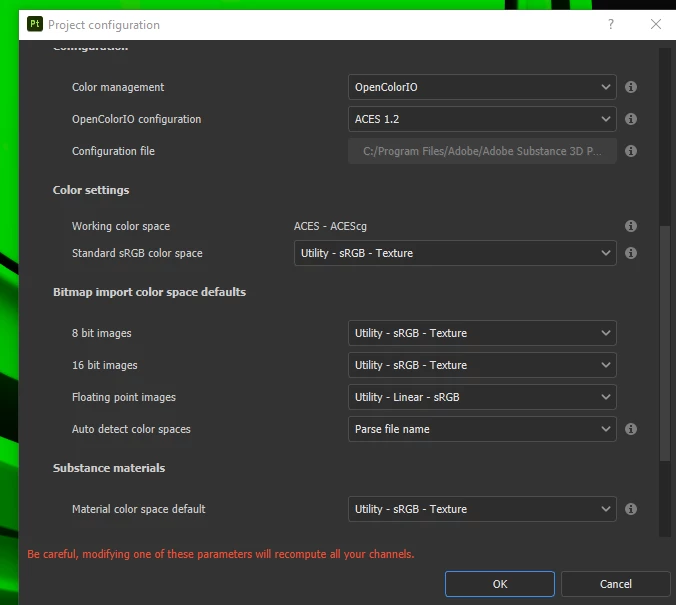Click the Bitmap import color space defaults heading
The image size is (676, 605).
click(150, 292)
